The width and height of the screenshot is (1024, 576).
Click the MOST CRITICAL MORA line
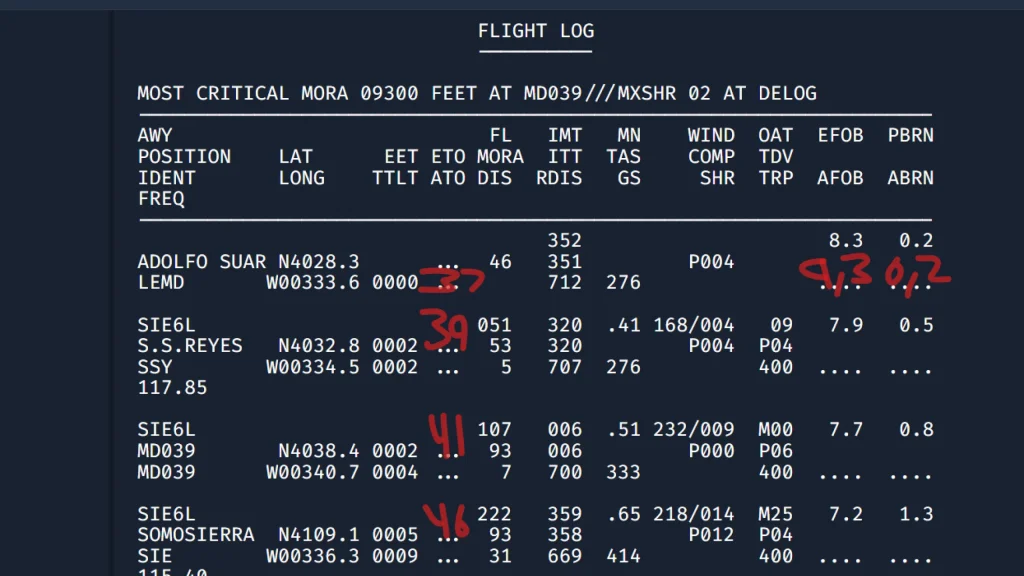click(x=477, y=93)
